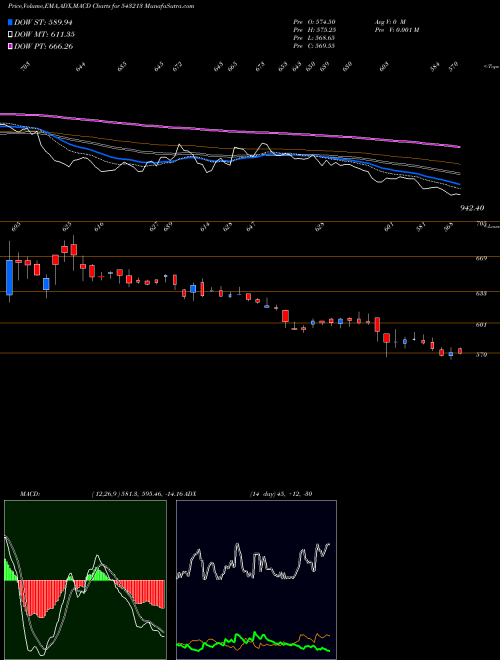Click the 'Pre H: 575.25' high value
Image resolution: width=500 pixels, height=660 pixels.
[314, 30]
